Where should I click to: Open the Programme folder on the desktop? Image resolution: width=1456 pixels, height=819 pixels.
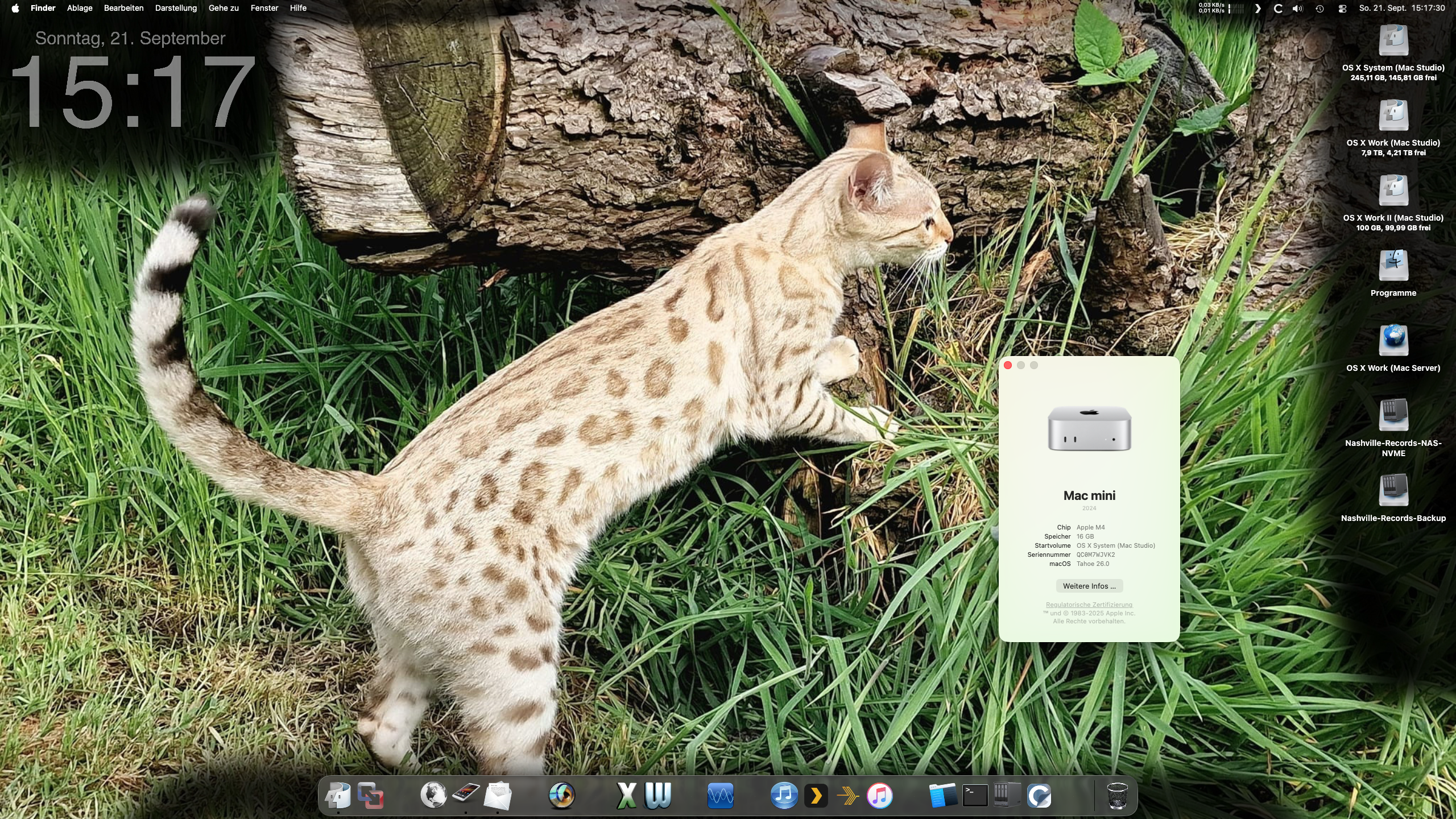coord(1393,266)
